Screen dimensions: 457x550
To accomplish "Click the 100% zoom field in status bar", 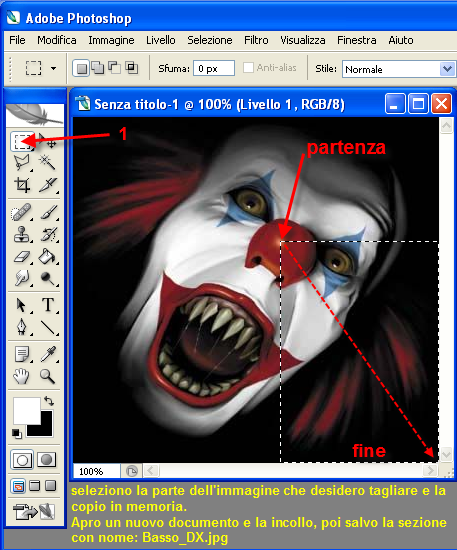I will point(96,471).
